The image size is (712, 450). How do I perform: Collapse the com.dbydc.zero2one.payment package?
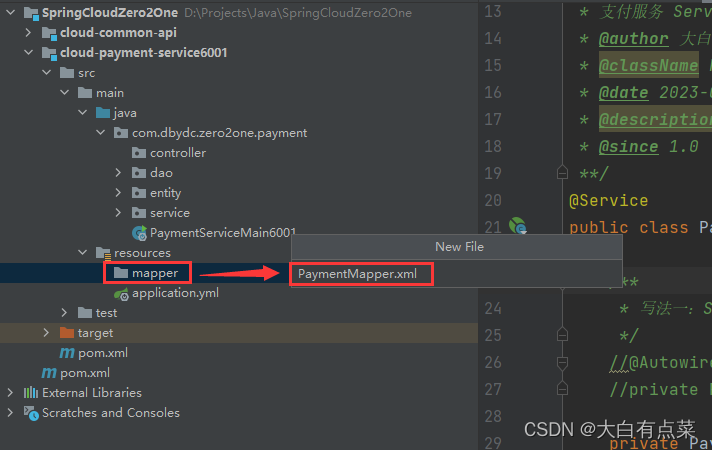[101, 133]
